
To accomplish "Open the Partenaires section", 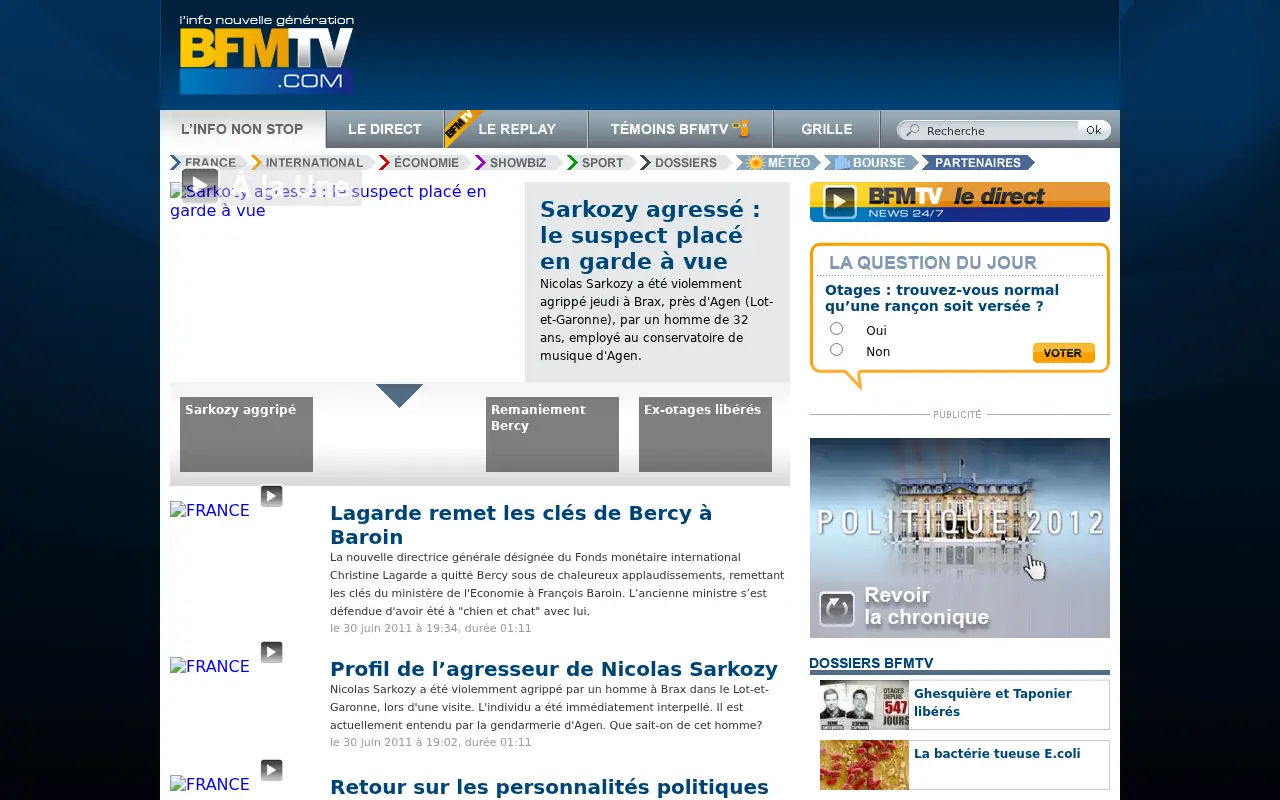I will (978, 163).
